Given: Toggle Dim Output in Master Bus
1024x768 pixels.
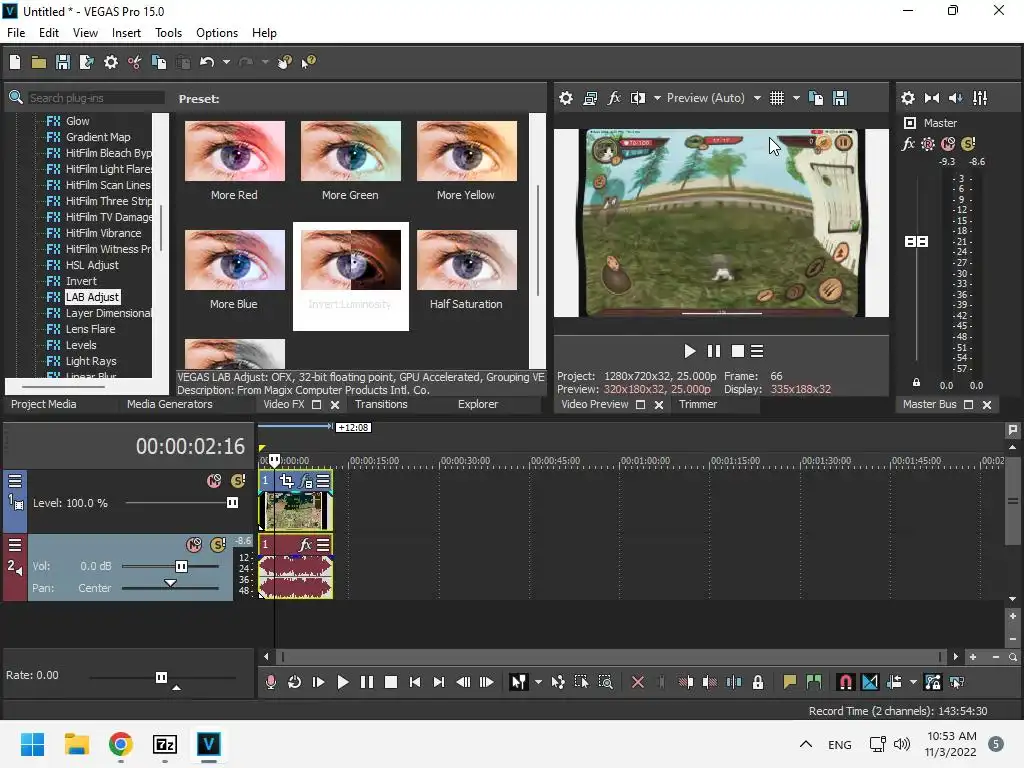Looking at the screenshot, I should click(955, 98).
